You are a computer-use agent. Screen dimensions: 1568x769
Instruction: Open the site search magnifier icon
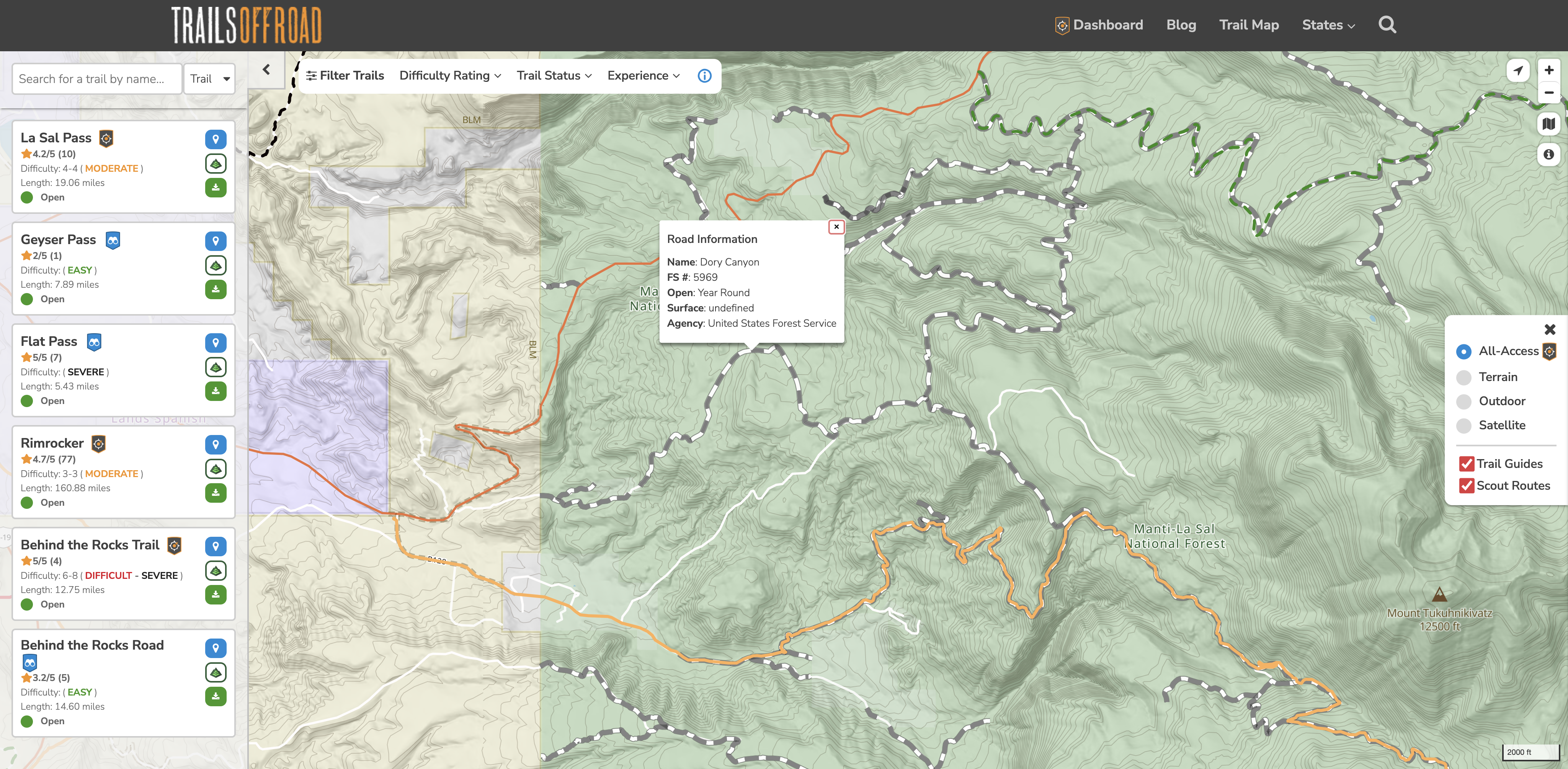click(x=1387, y=25)
